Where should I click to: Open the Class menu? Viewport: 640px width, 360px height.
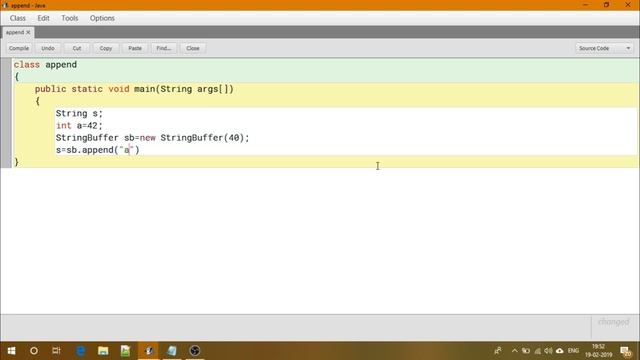18,18
